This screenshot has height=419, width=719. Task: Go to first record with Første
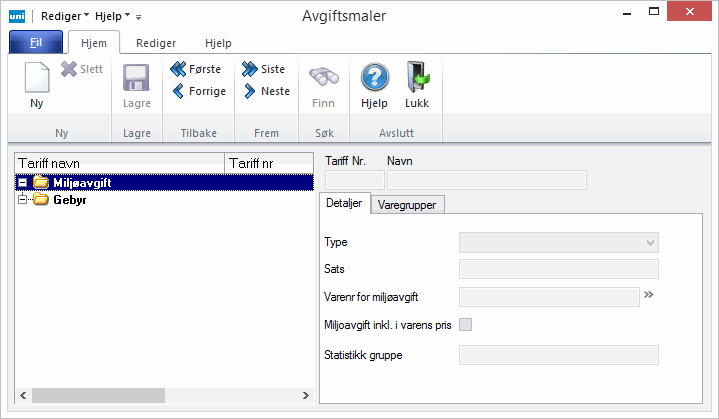click(197, 69)
